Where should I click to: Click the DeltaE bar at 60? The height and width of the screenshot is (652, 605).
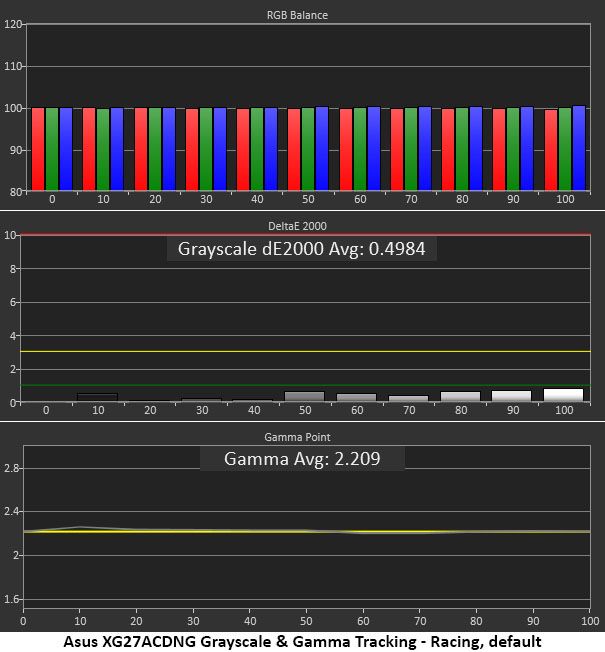tap(357, 398)
